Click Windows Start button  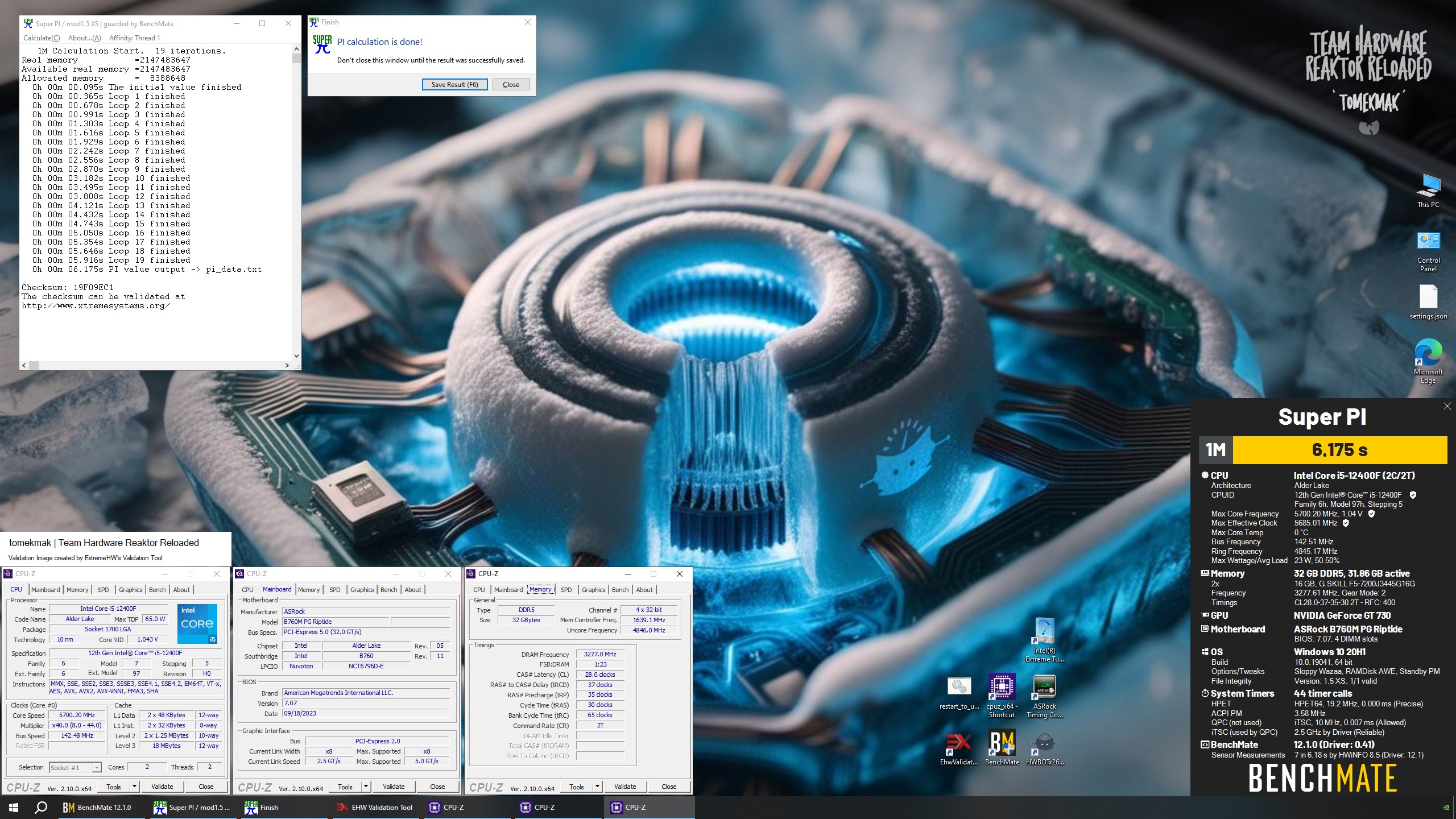(x=14, y=807)
